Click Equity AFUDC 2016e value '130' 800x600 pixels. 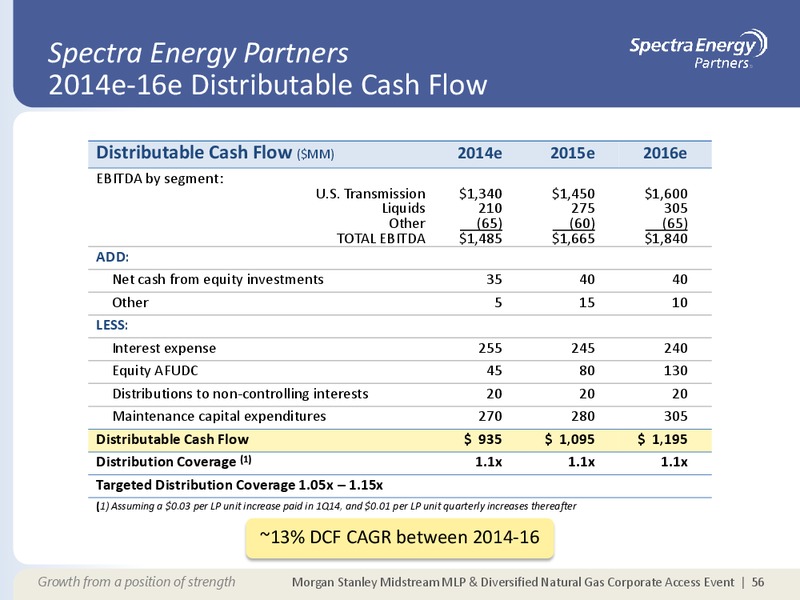click(676, 370)
